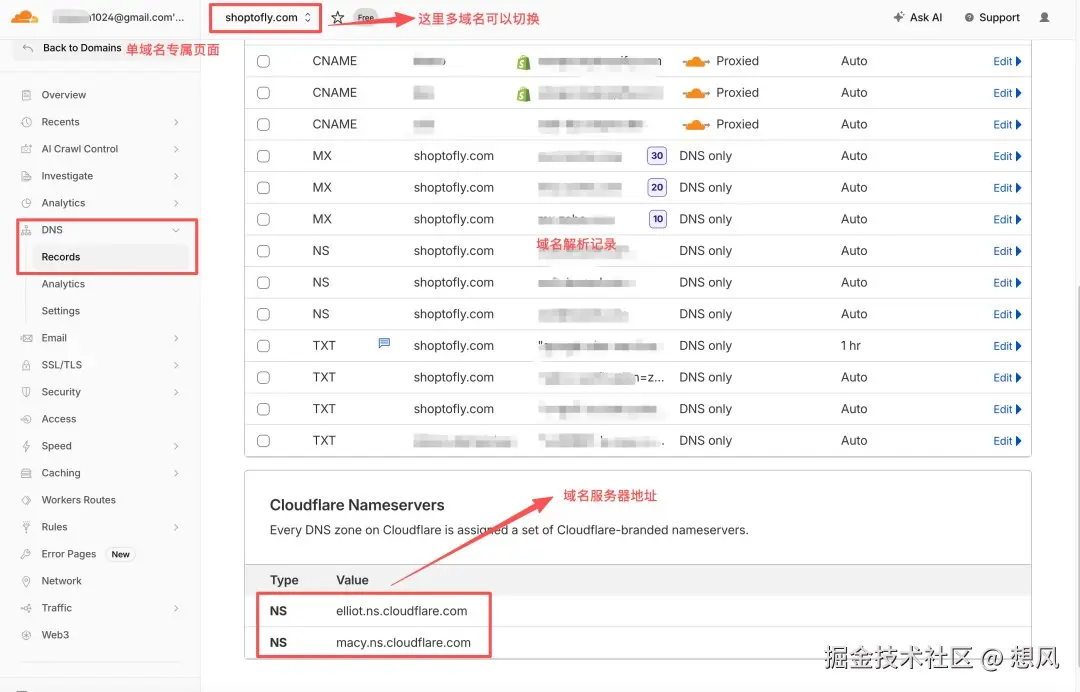Open the Overview page
The height and width of the screenshot is (692, 1080).
point(63,95)
